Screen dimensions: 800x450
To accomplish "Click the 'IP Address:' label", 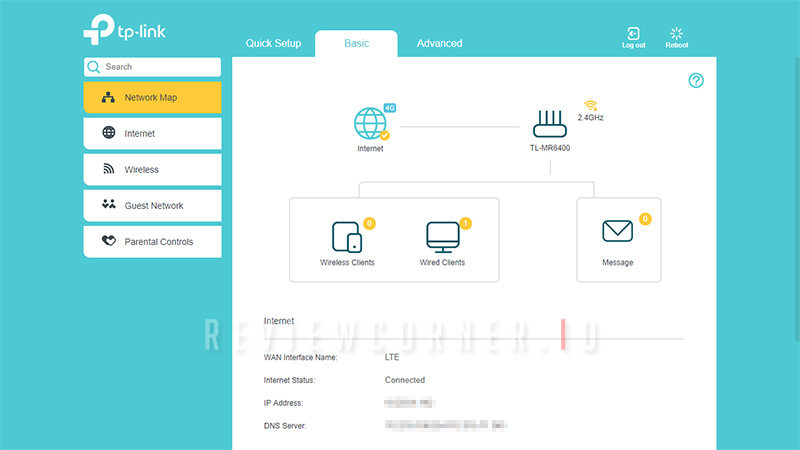I will point(283,403).
